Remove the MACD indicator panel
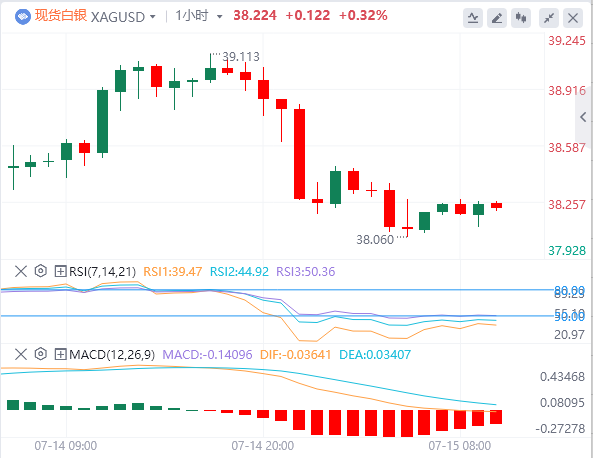 pos(21,354)
